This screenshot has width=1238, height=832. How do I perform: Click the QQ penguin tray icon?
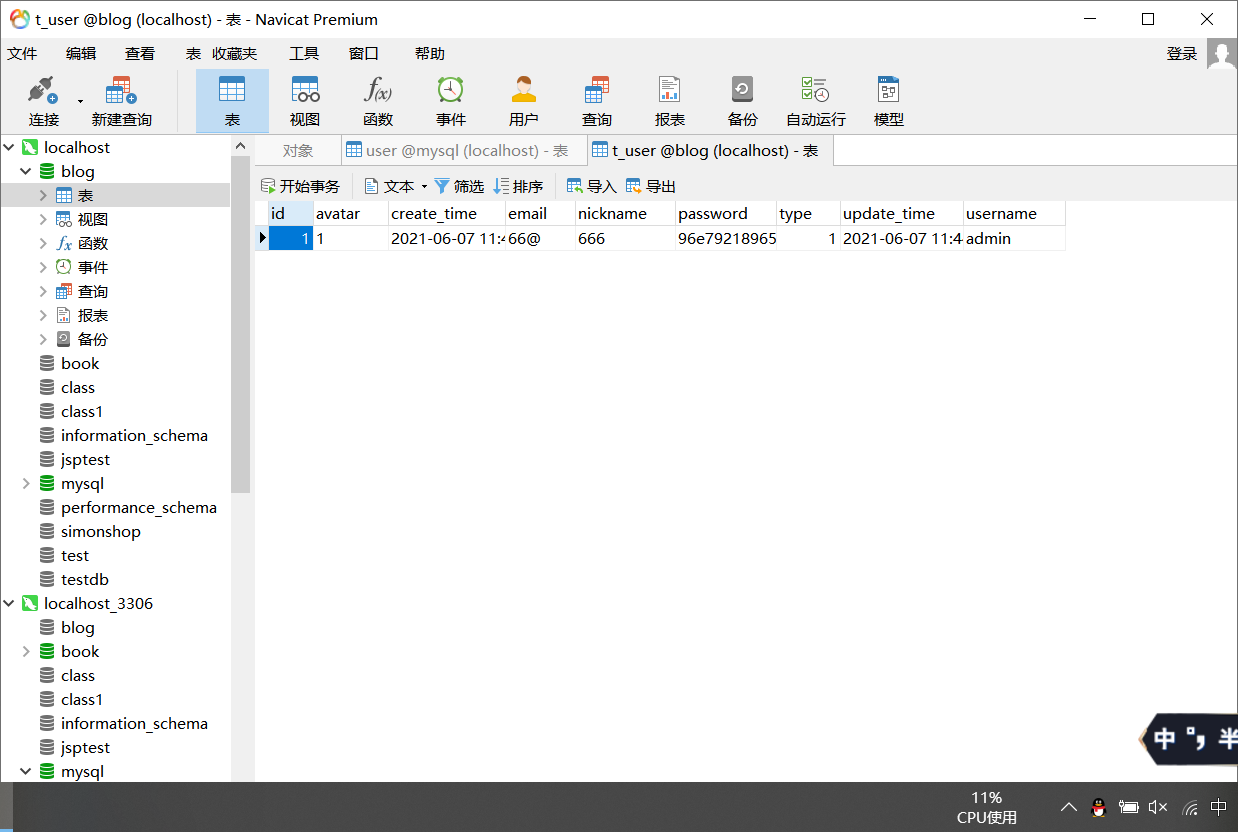(1098, 807)
